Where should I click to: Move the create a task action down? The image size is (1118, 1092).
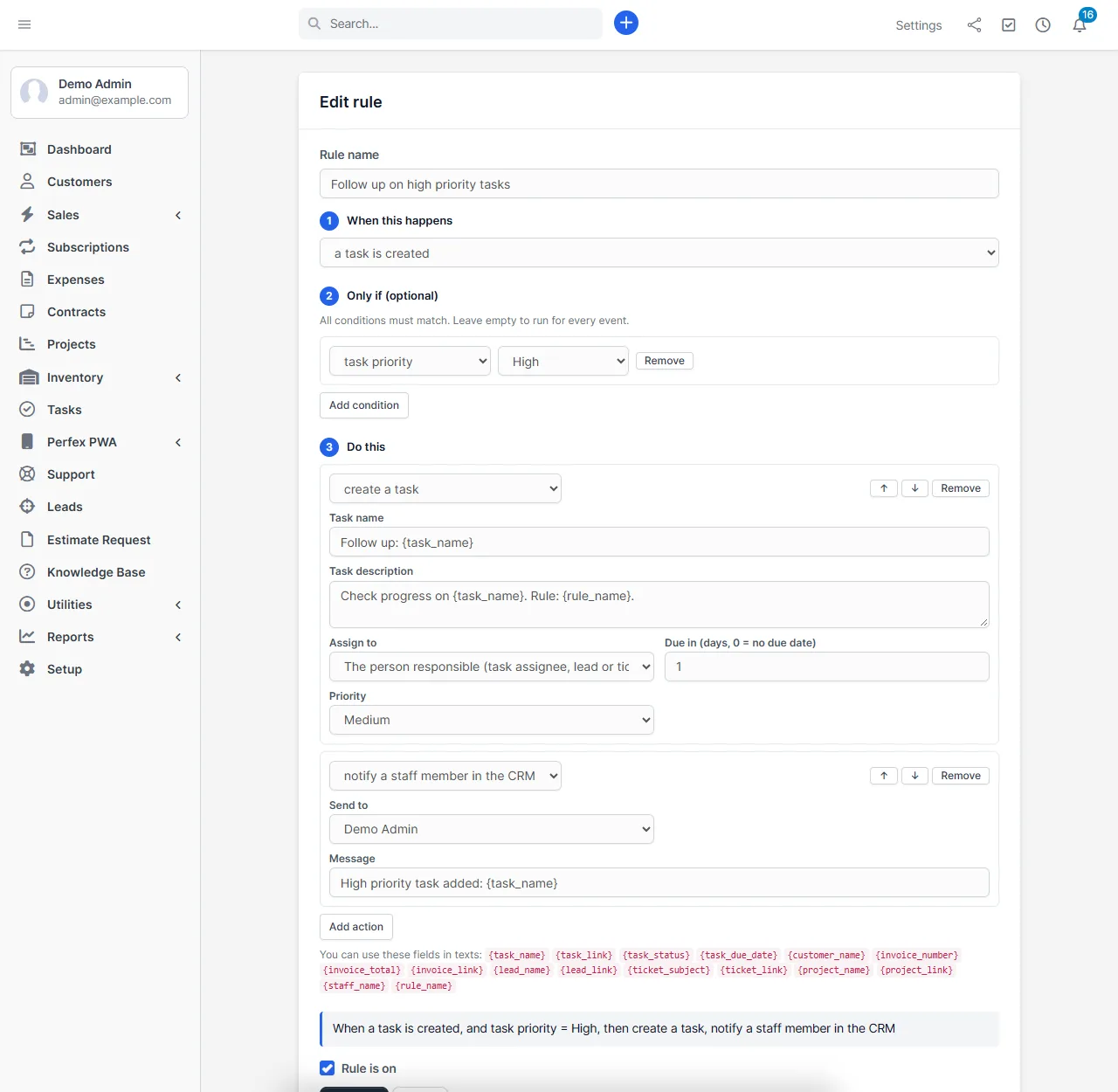pyautogui.click(x=914, y=488)
